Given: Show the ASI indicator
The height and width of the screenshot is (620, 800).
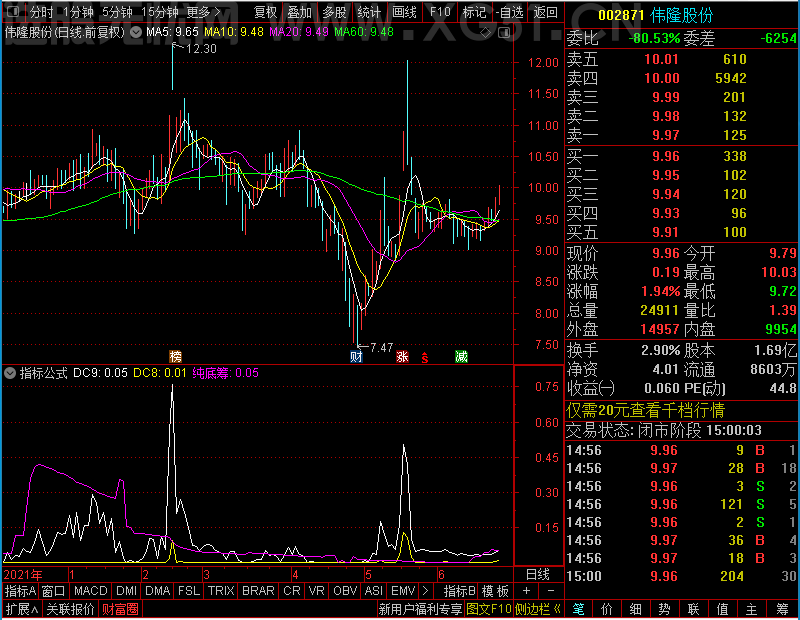Looking at the screenshot, I should click(373, 591).
